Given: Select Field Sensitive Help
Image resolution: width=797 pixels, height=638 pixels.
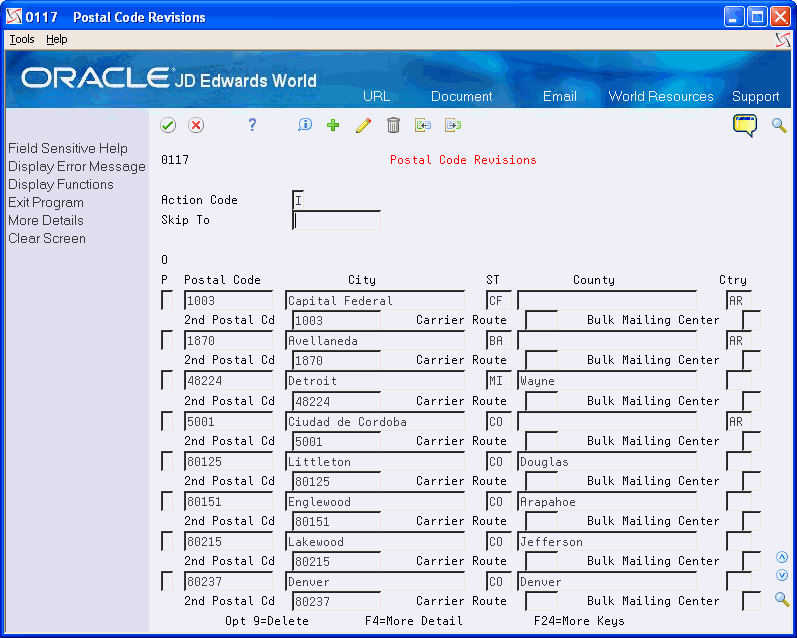Looking at the screenshot, I should pos(68,148).
